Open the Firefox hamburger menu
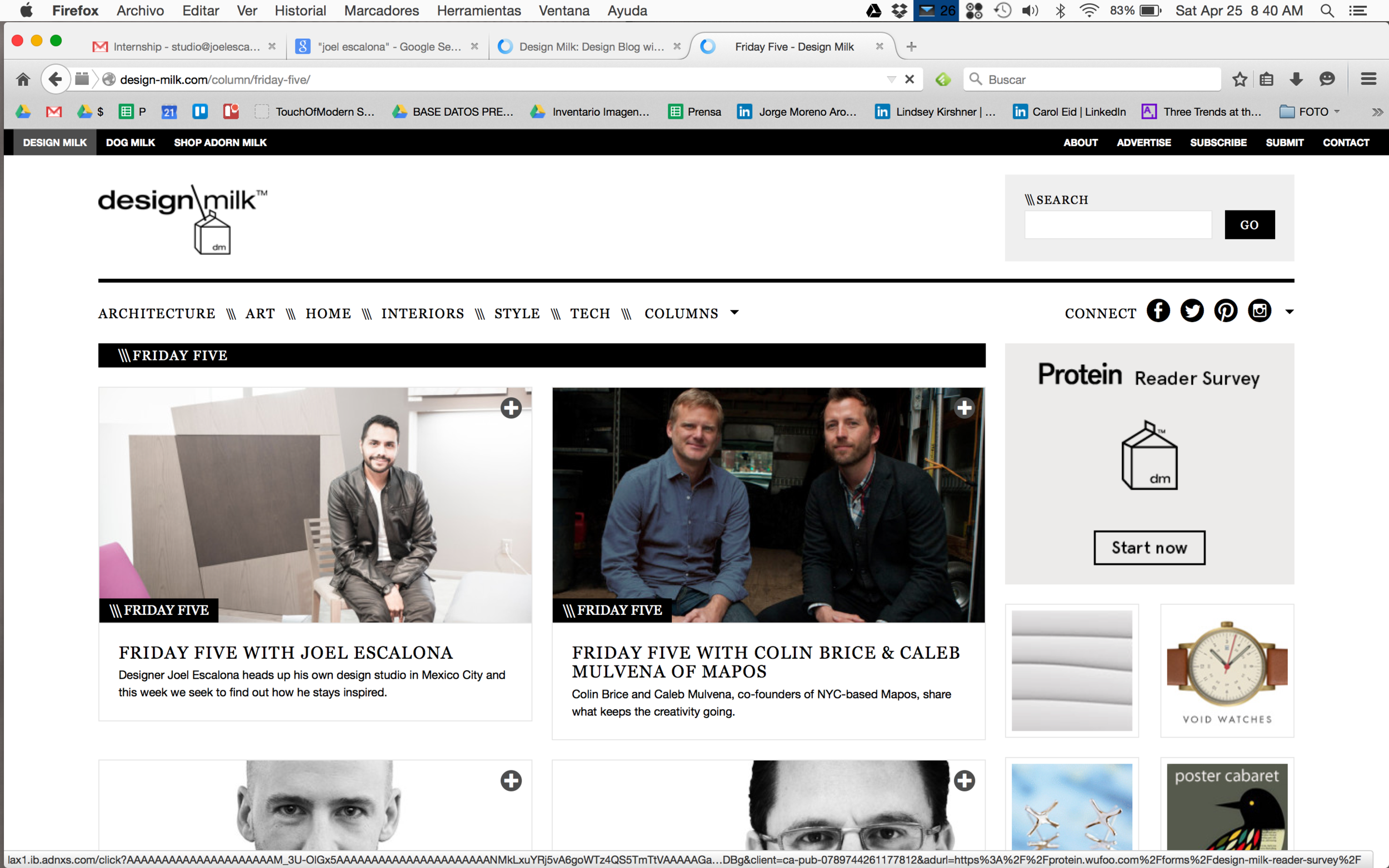This screenshot has height=868, width=1389. 1368,79
